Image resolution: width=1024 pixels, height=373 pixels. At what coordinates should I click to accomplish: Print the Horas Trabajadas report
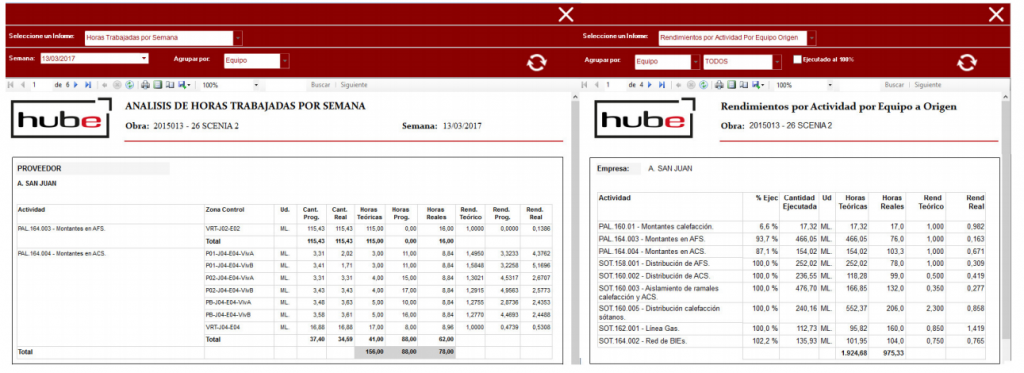point(146,85)
